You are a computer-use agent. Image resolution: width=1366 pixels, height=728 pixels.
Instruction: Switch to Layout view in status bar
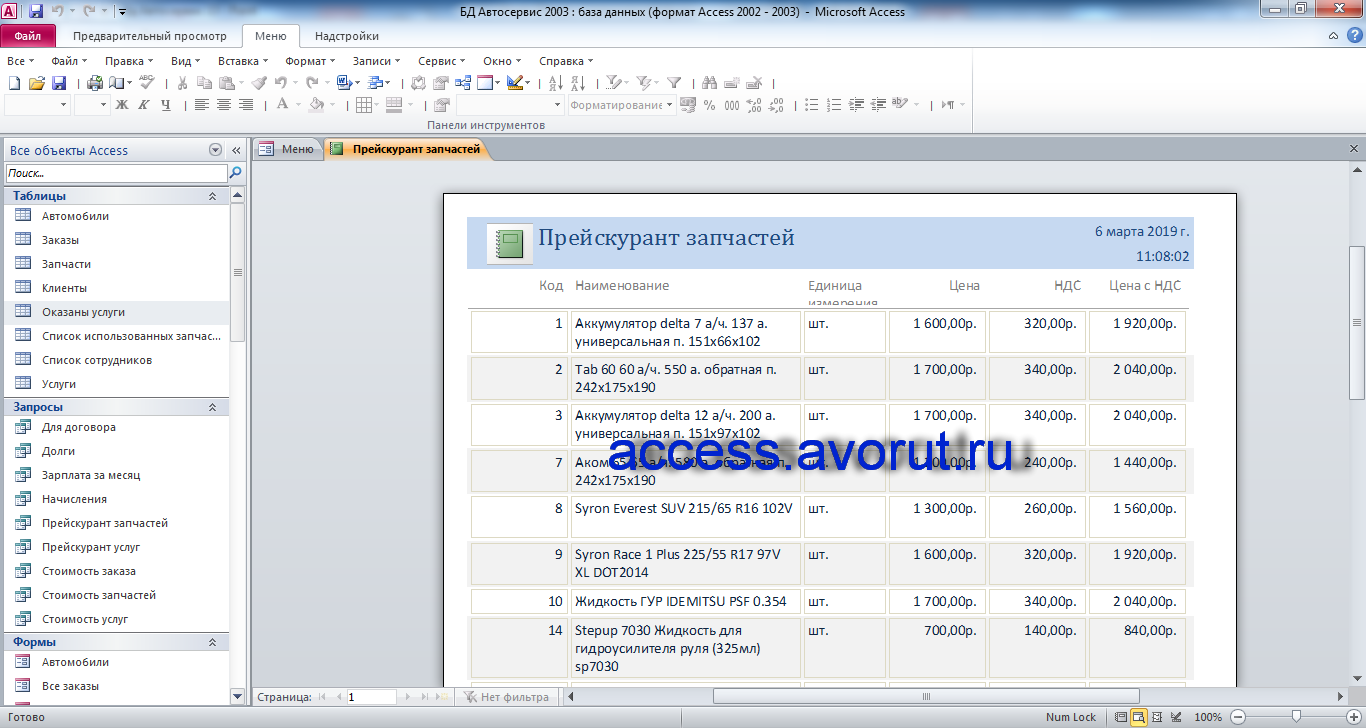1157,717
